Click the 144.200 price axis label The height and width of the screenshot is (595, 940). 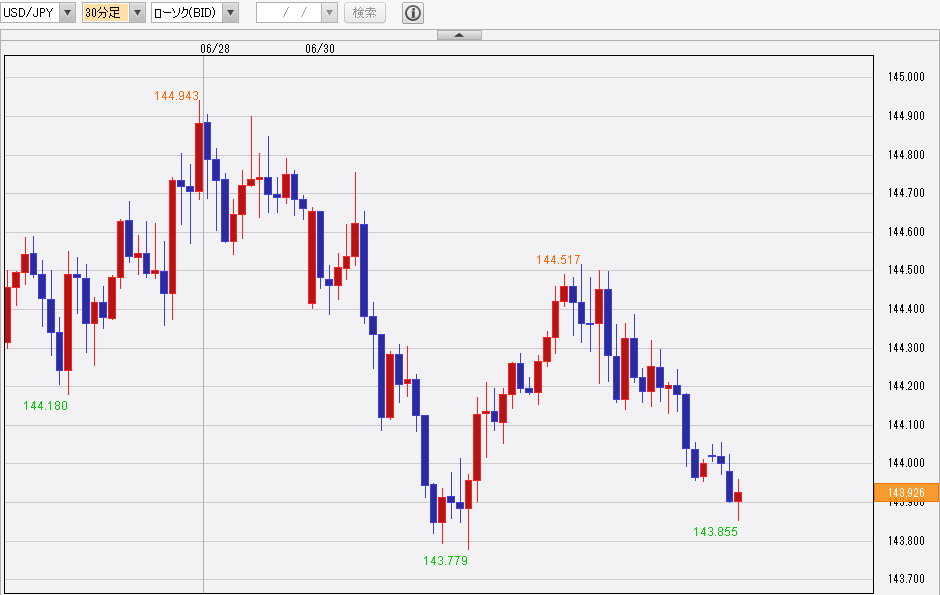[x=906, y=386]
